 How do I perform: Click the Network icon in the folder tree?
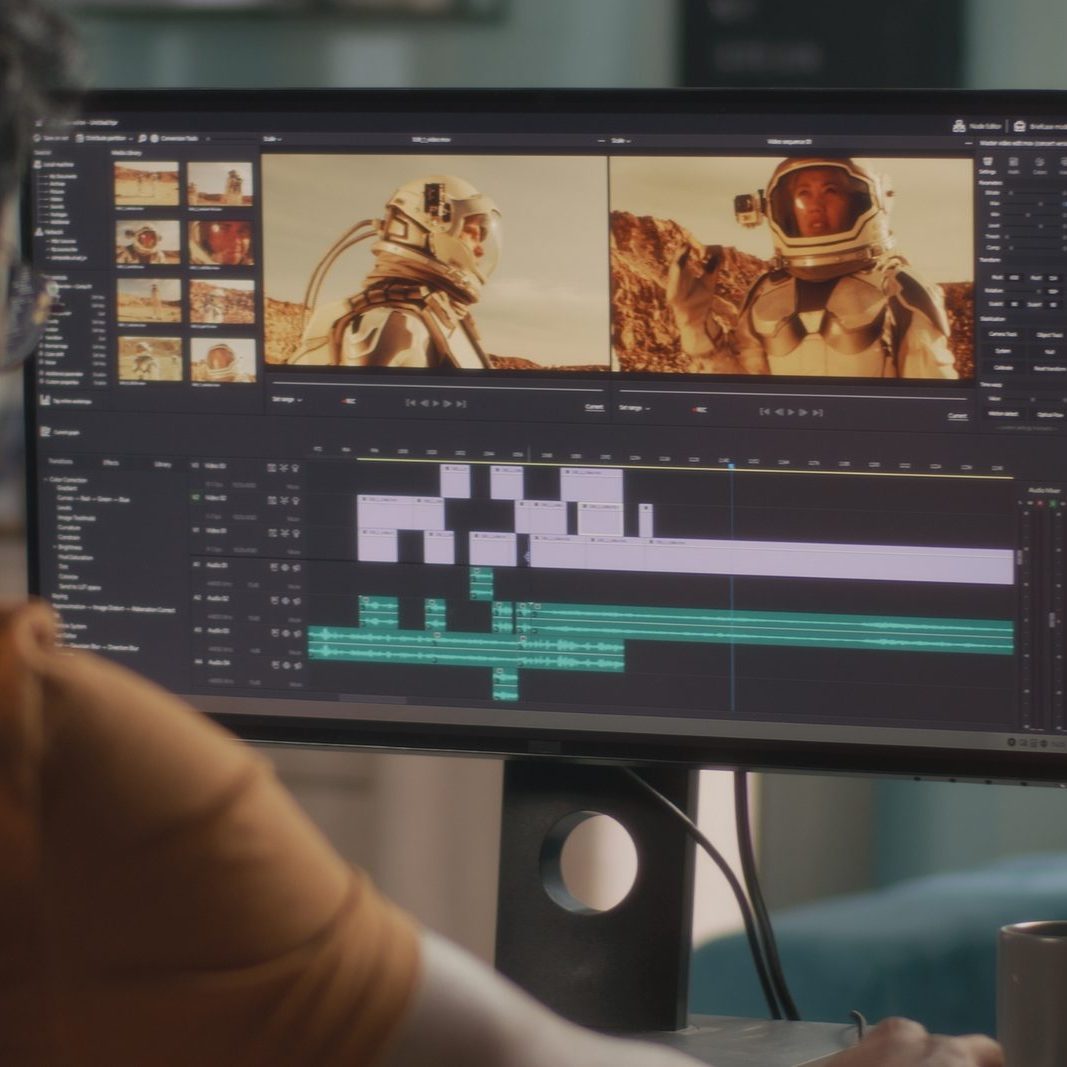pos(39,232)
